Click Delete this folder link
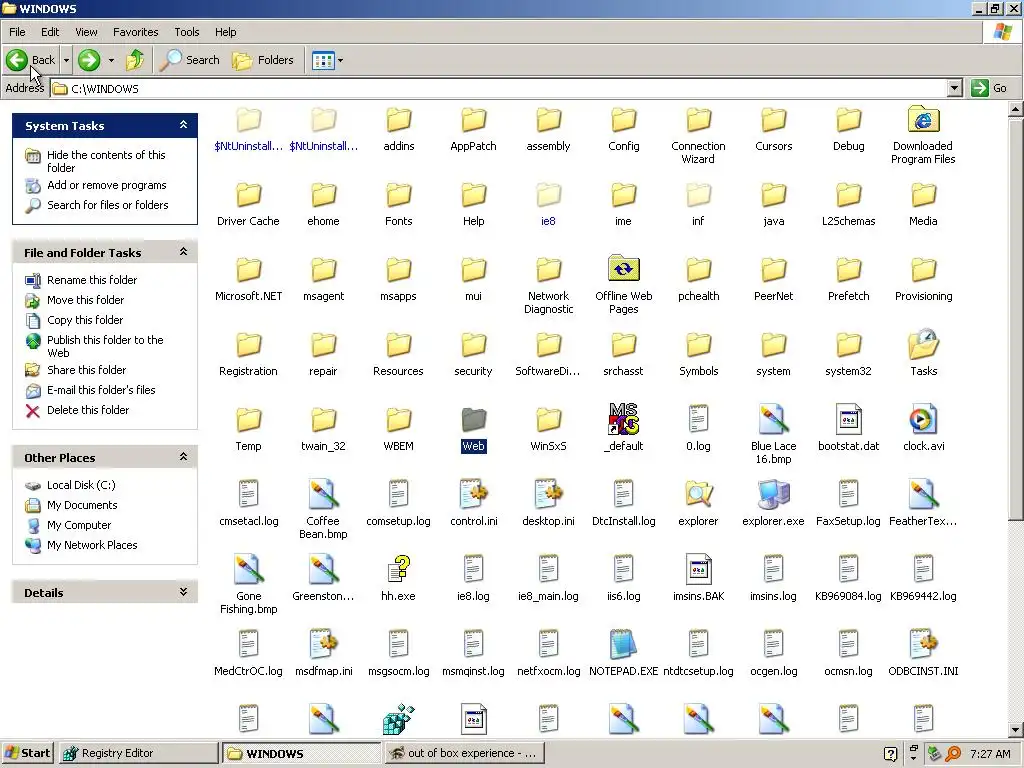 (x=88, y=410)
